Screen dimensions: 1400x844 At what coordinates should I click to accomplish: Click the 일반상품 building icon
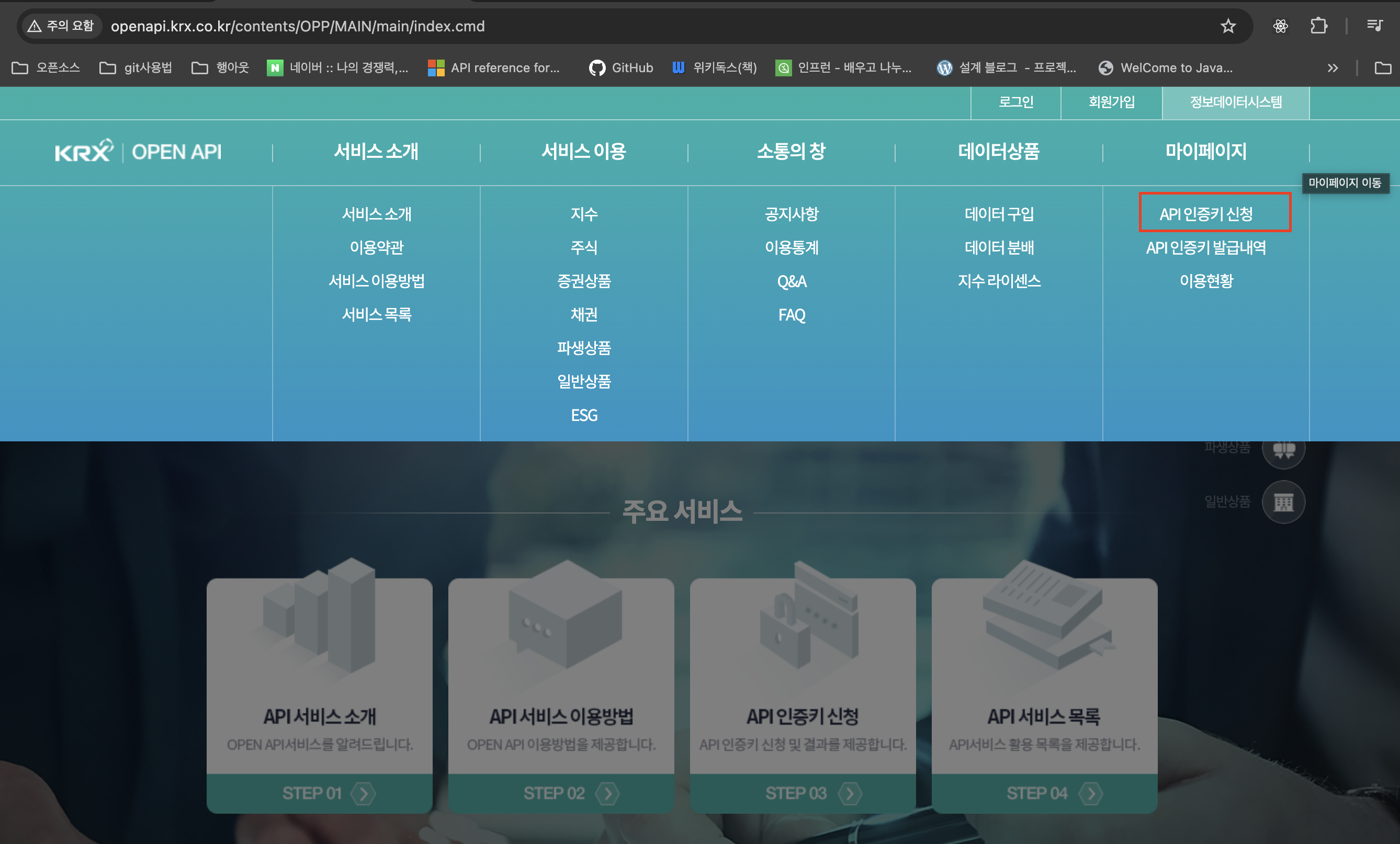coord(1283,501)
